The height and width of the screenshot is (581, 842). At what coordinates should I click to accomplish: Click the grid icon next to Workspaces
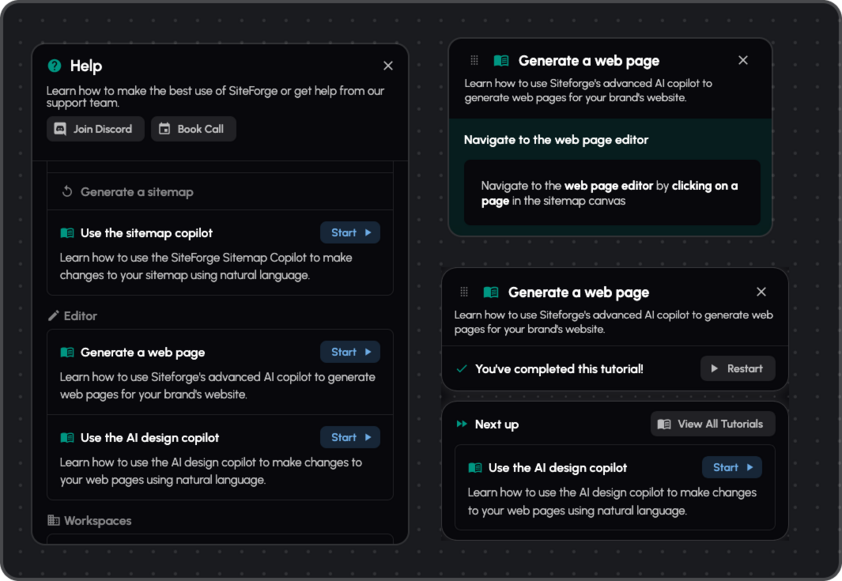tap(52, 521)
